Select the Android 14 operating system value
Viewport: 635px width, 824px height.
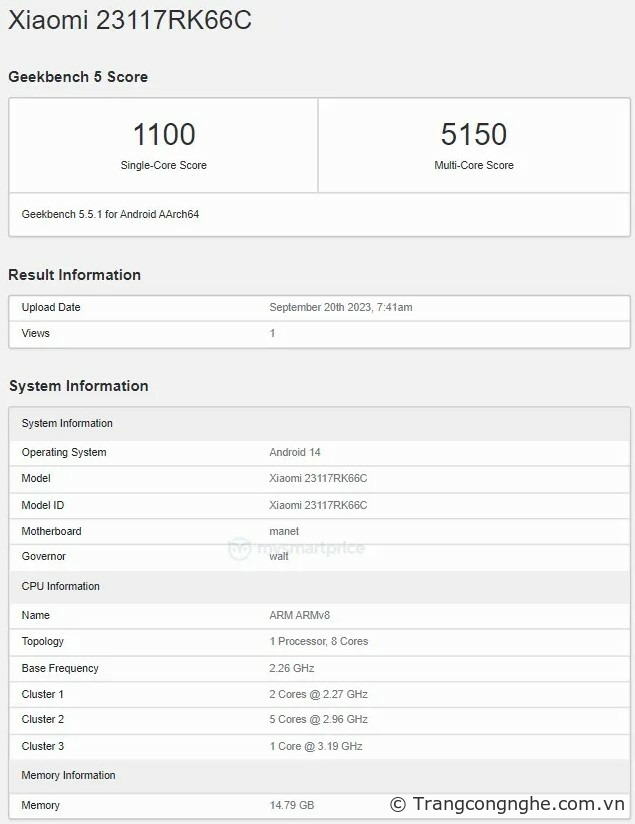point(294,452)
